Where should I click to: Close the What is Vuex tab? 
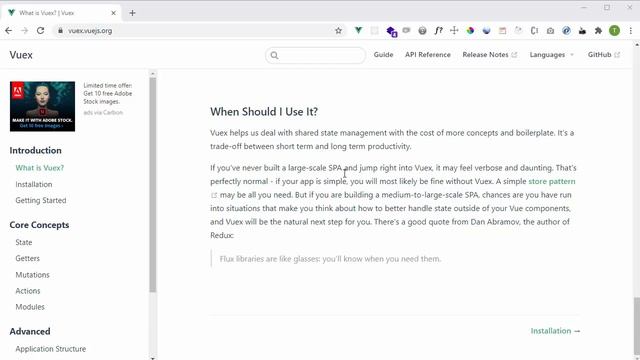click(x=113, y=13)
